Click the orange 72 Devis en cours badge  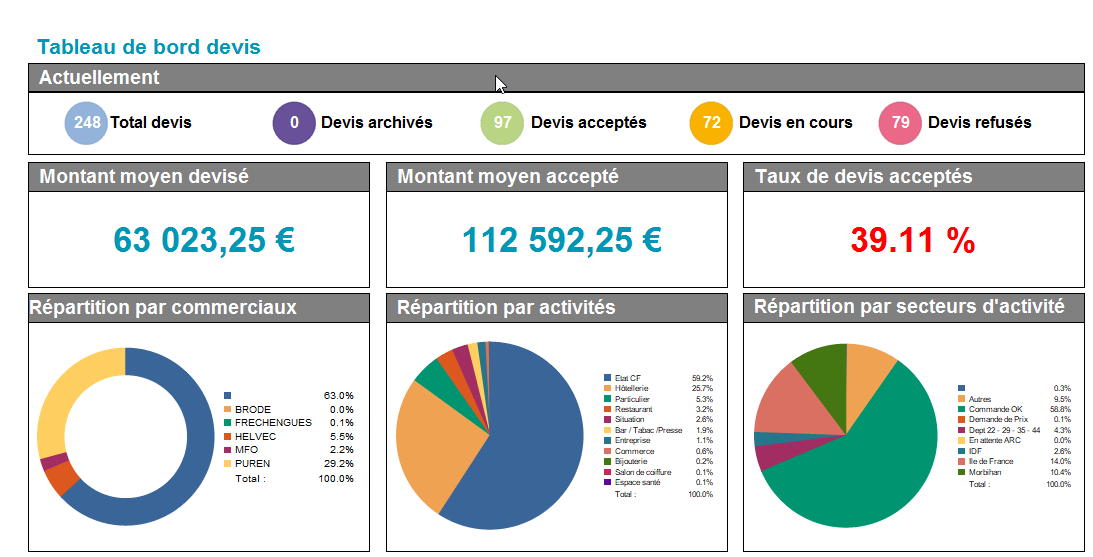[711, 123]
